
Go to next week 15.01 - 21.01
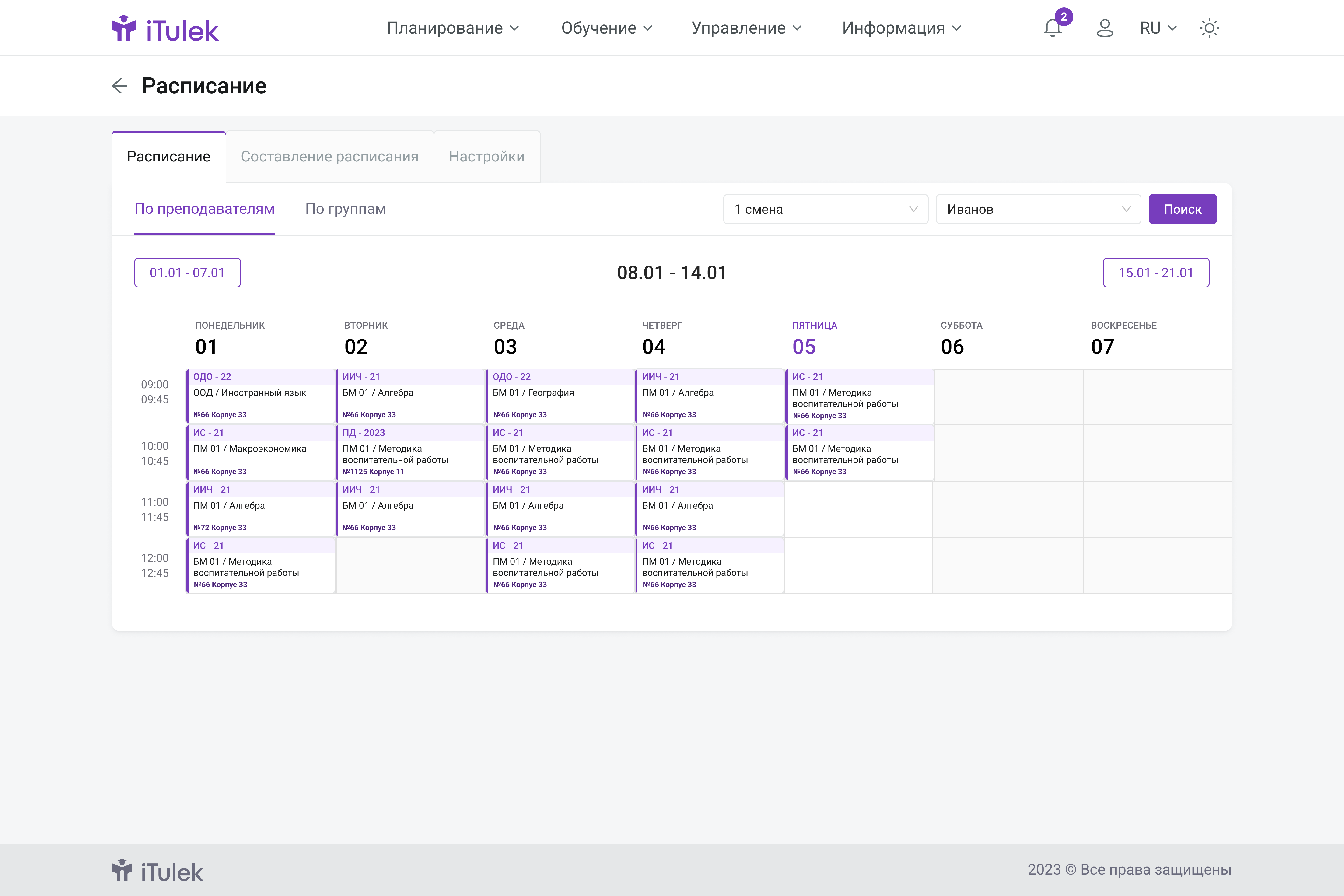pyautogui.click(x=1155, y=273)
